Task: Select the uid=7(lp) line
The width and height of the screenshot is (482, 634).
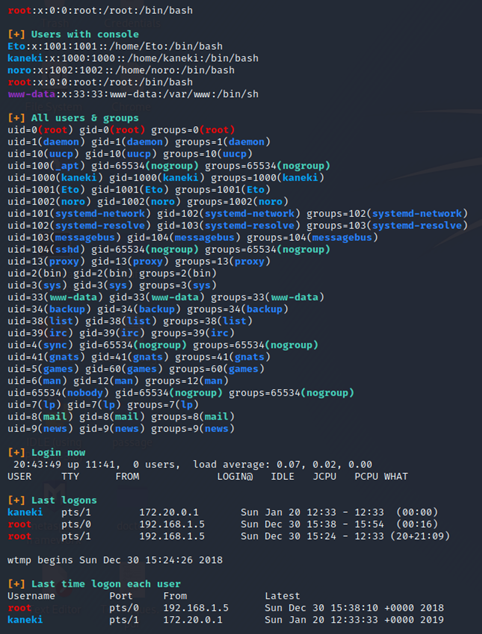Action: point(103,404)
